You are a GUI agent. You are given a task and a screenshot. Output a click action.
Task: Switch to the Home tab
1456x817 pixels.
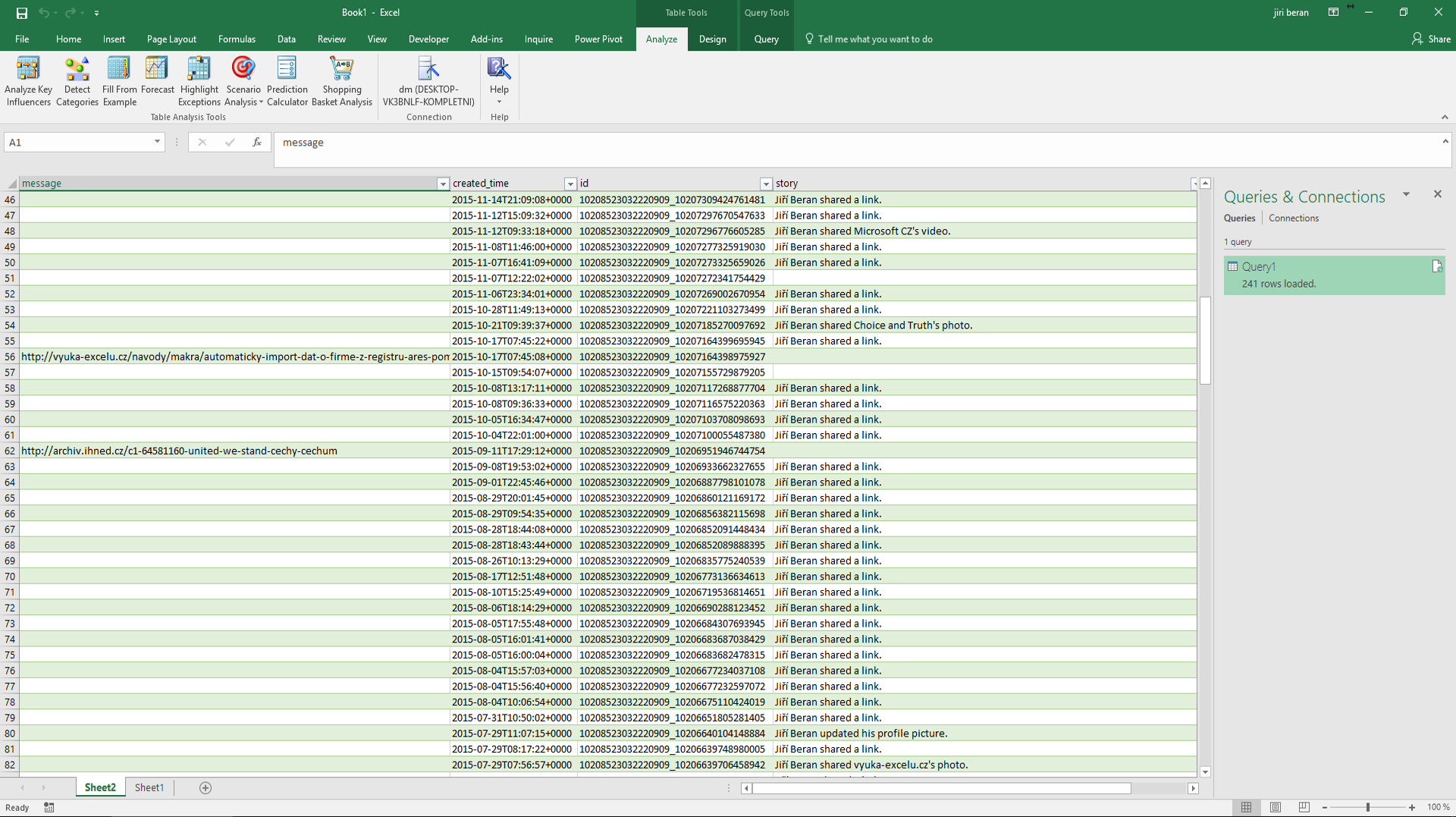coord(68,39)
